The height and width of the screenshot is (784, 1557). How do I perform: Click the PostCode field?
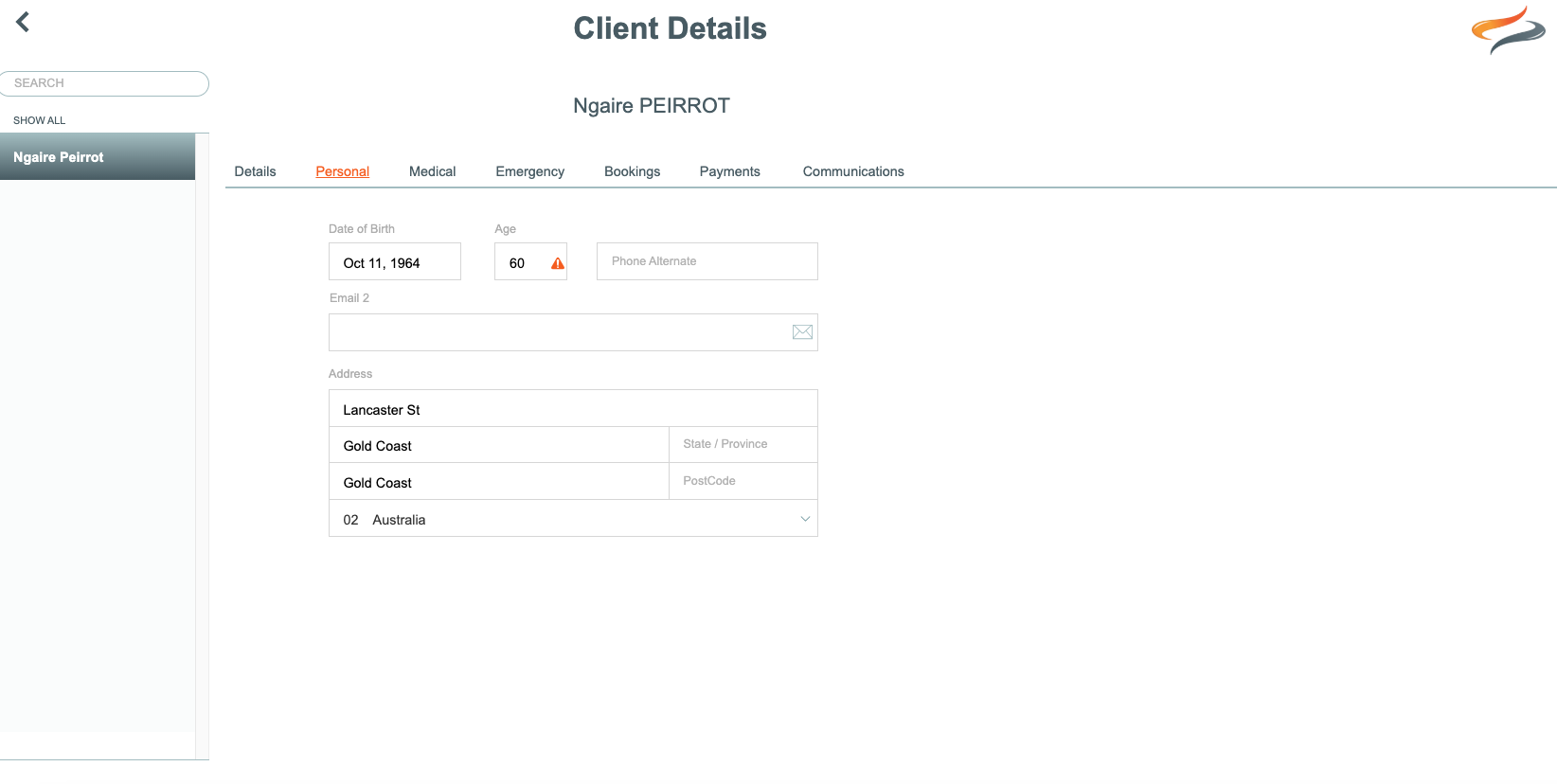[x=743, y=482]
